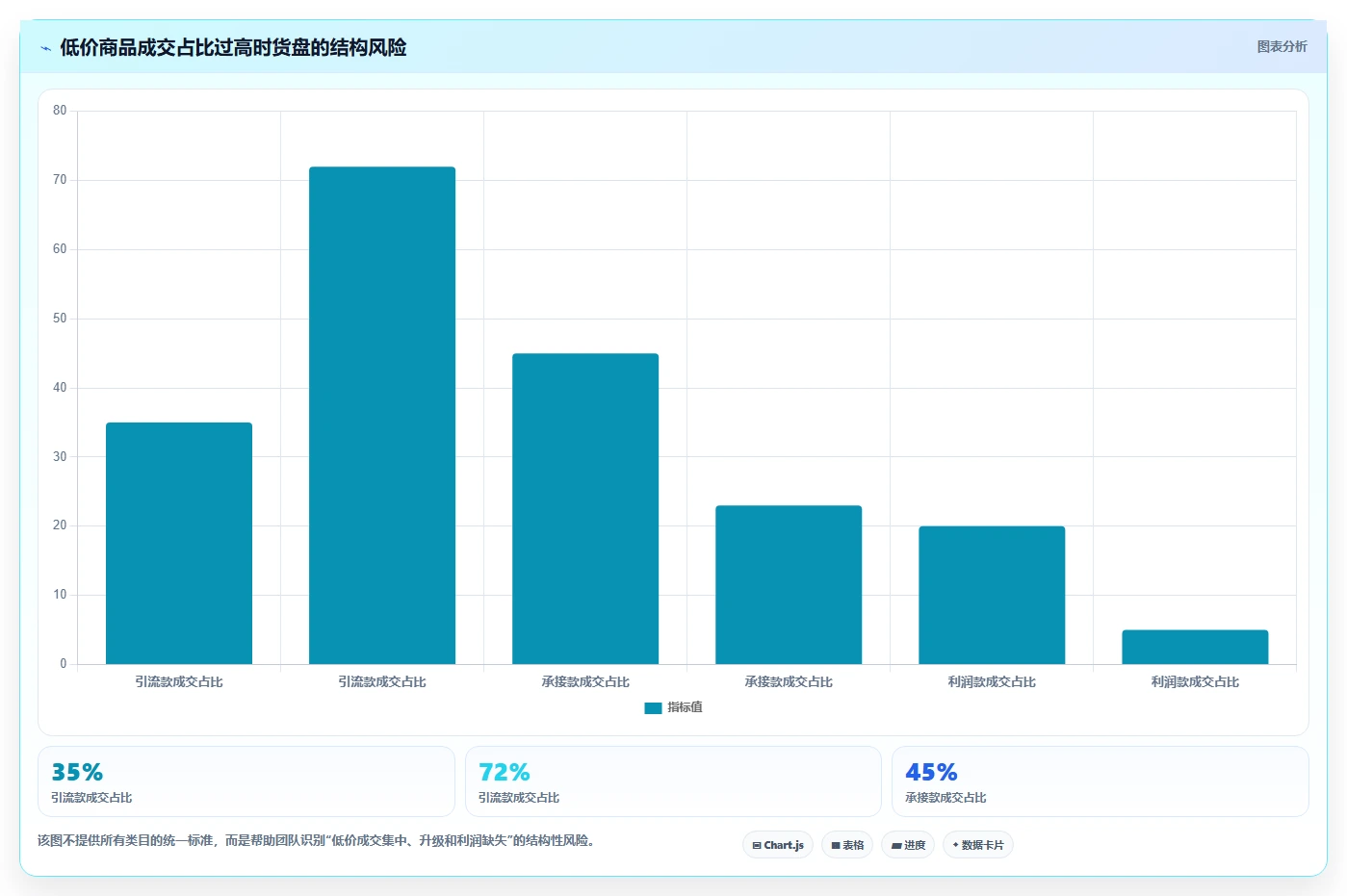
Task: Click the y-axis tick label 60
Action: pyautogui.click(x=60, y=249)
